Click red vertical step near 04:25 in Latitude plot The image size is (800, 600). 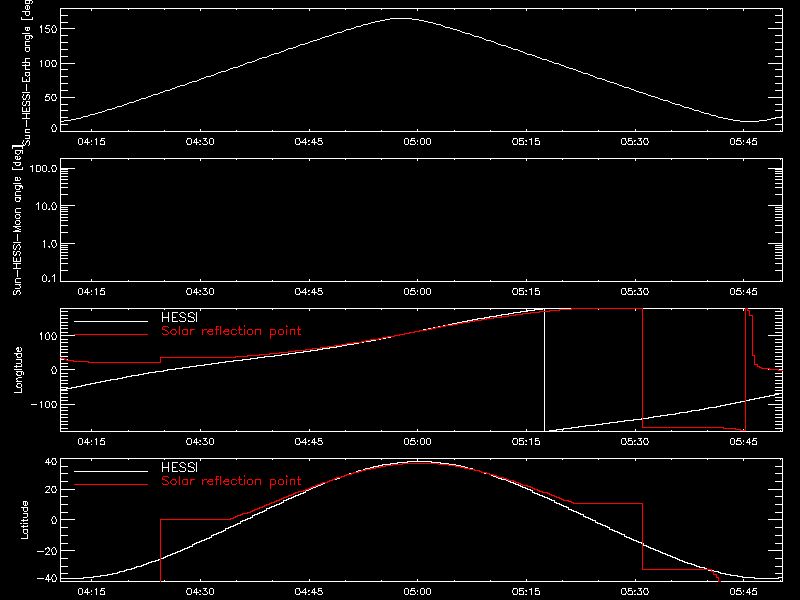[160, 550]
